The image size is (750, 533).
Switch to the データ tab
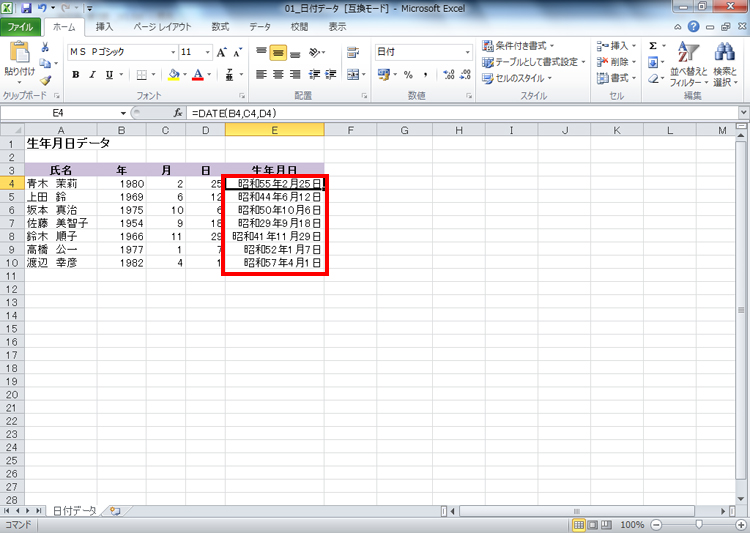[x=260, y=27]
